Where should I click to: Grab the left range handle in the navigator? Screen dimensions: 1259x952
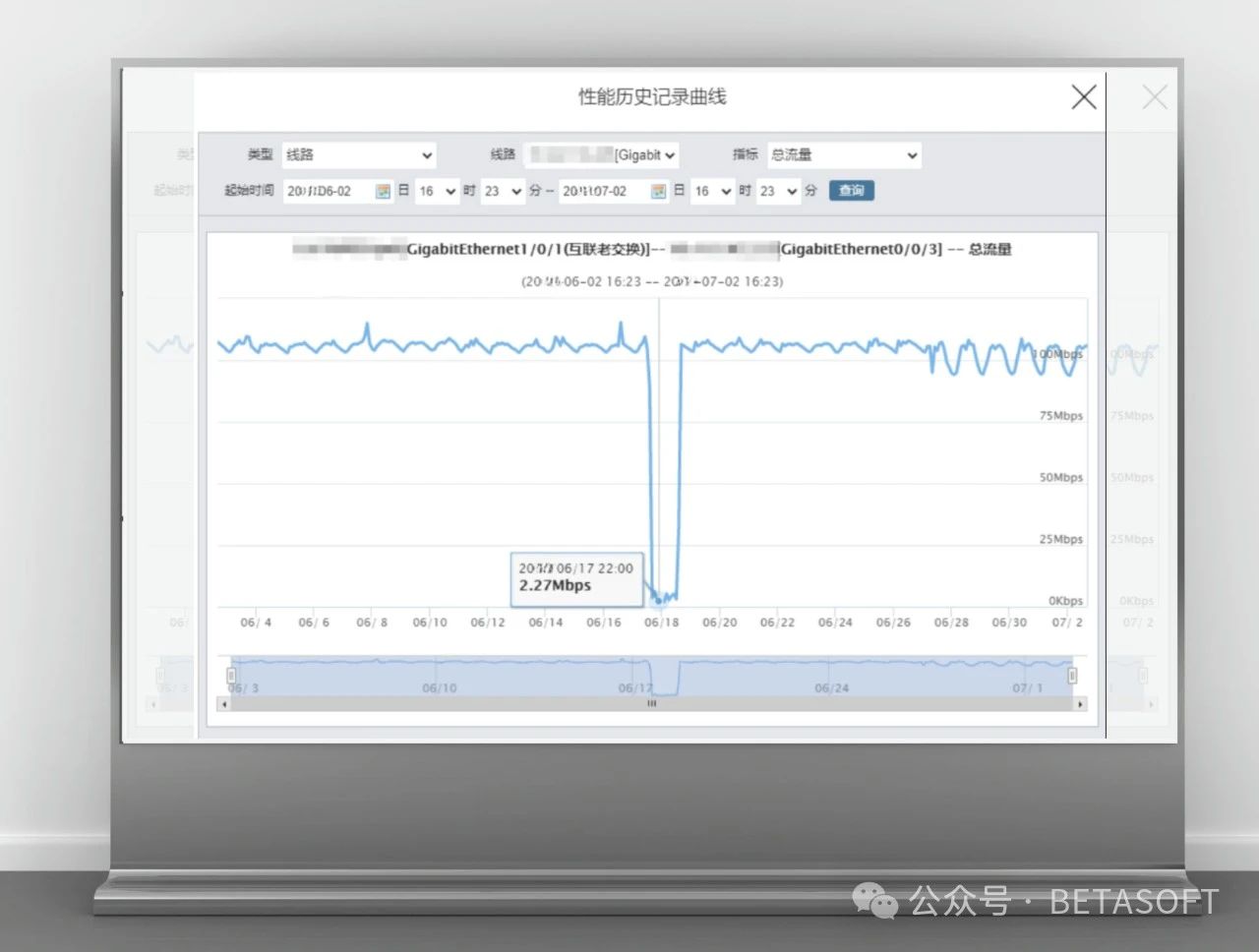coord(231,676)
